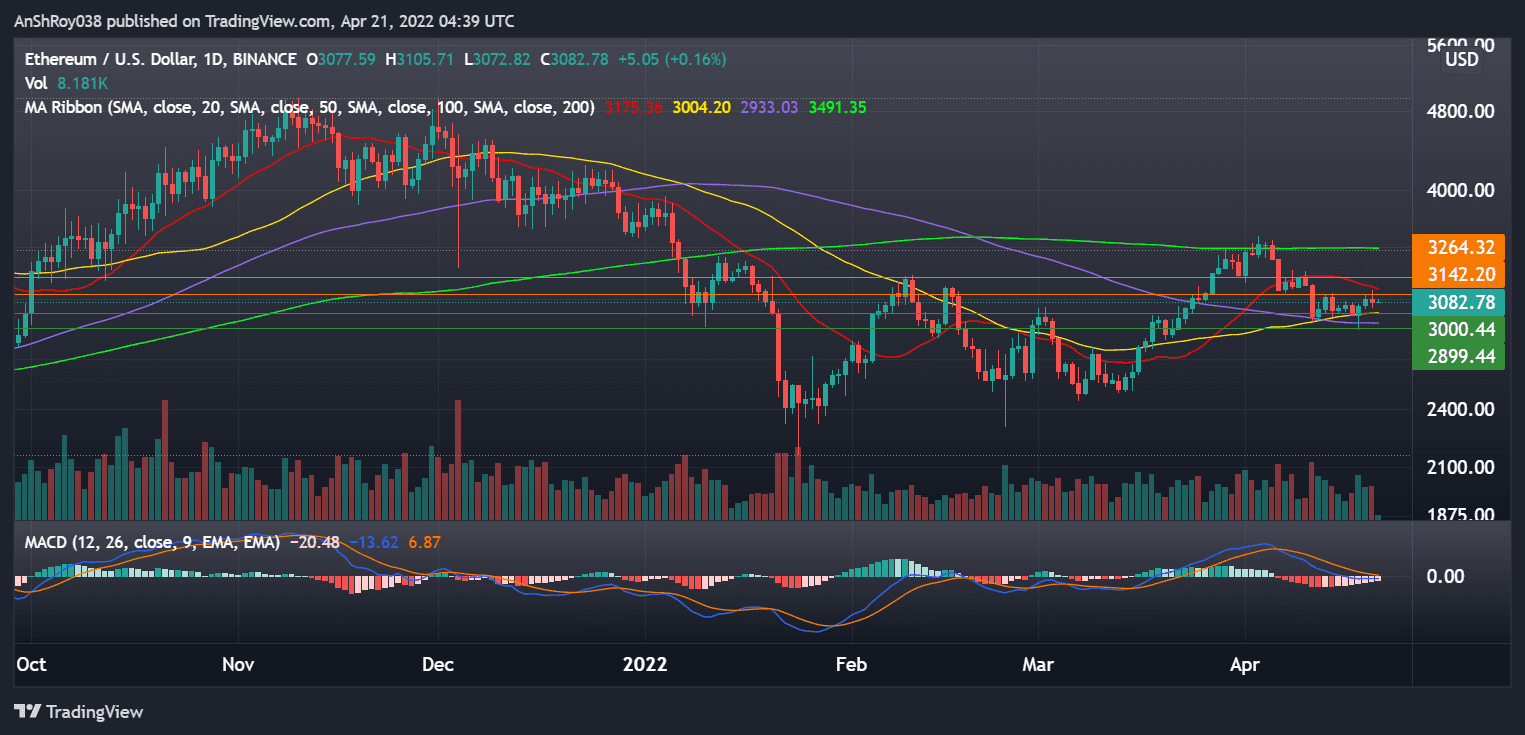Click the TradingView logo at bottom left
Image resolution: width=1525 pixels, height=735 pixels.
click(x=80, y=712)
